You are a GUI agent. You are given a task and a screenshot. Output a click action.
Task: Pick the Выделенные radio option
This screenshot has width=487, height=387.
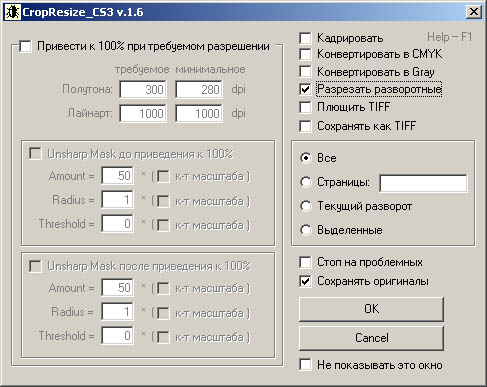click(x=306, y=230)
